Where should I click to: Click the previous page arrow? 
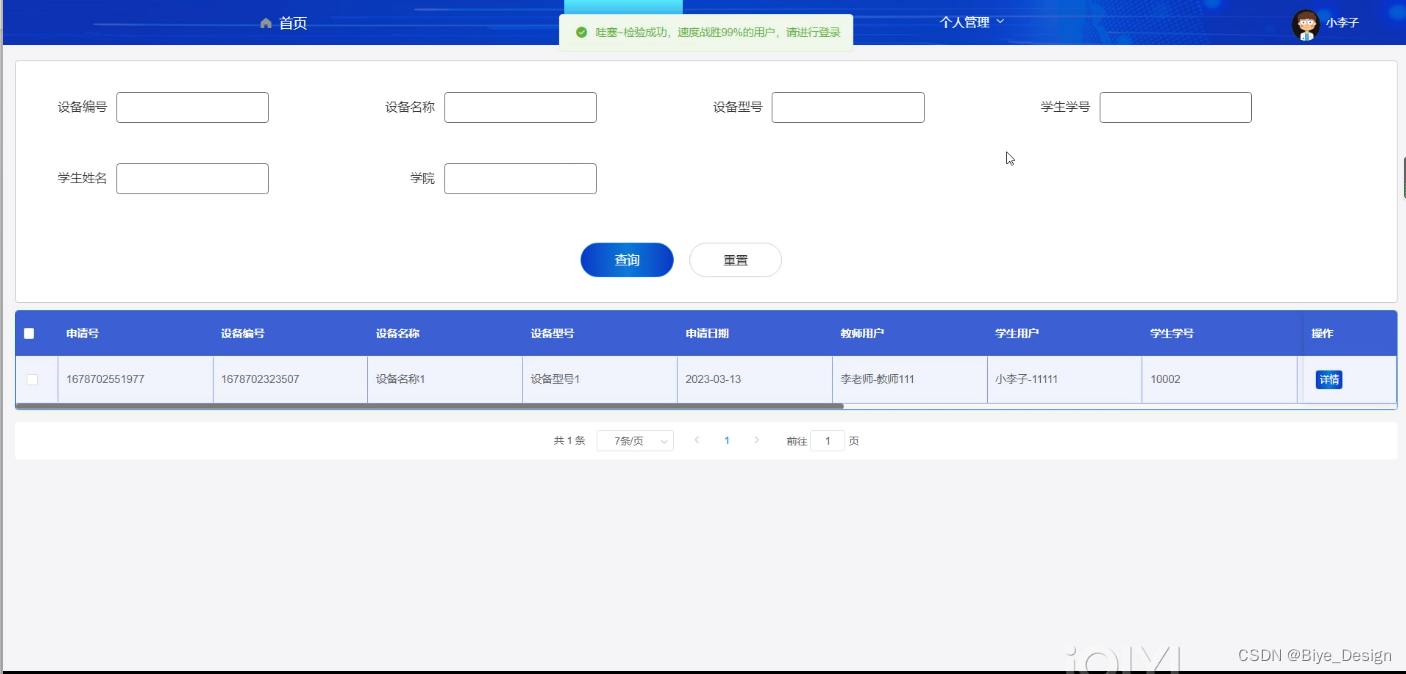697,440
